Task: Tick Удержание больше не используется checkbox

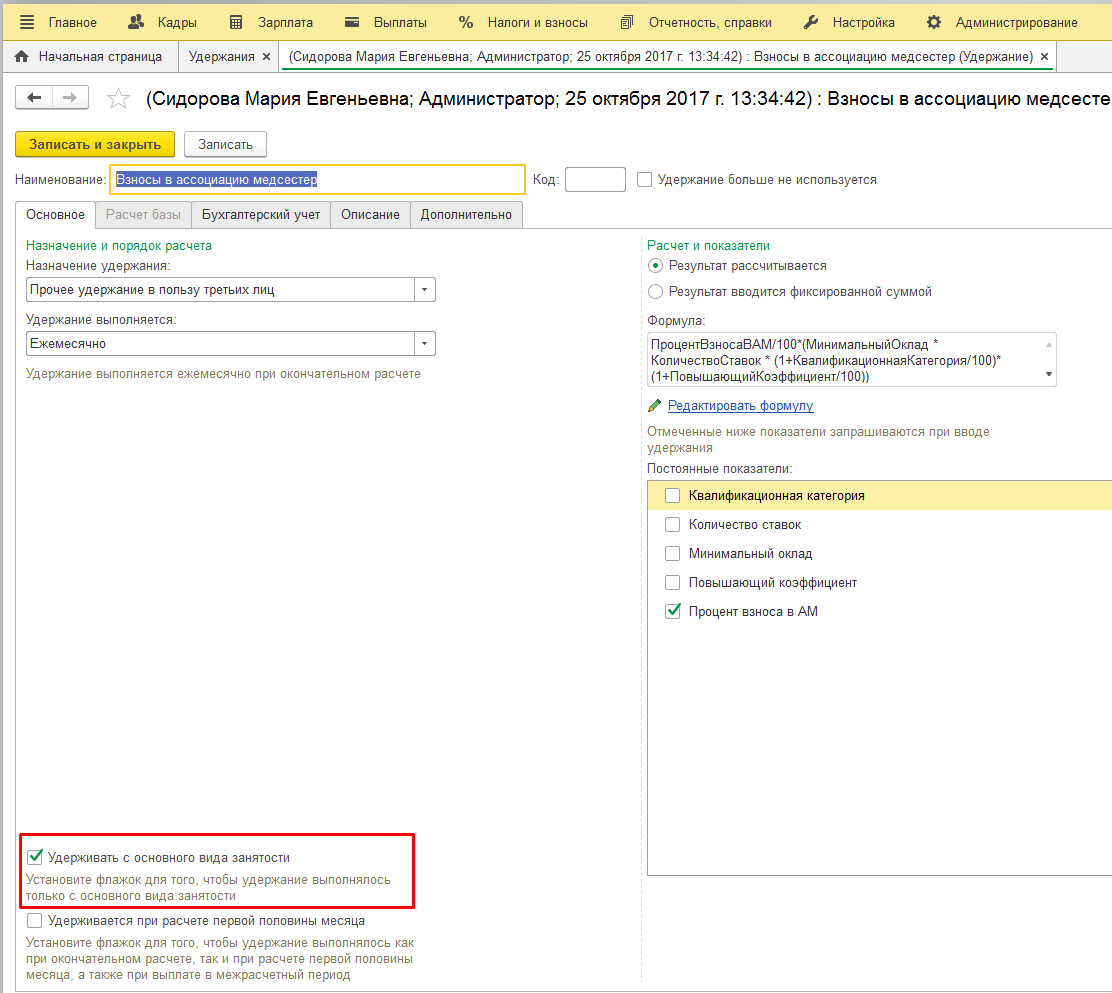Action: coord(645,180)
